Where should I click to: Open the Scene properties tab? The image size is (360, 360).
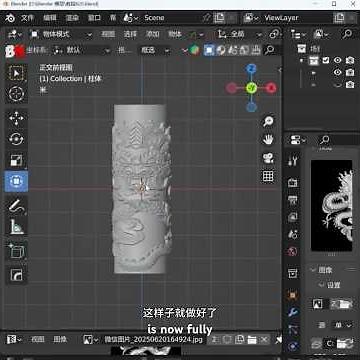pyautogui.click(x=293, y=234)
